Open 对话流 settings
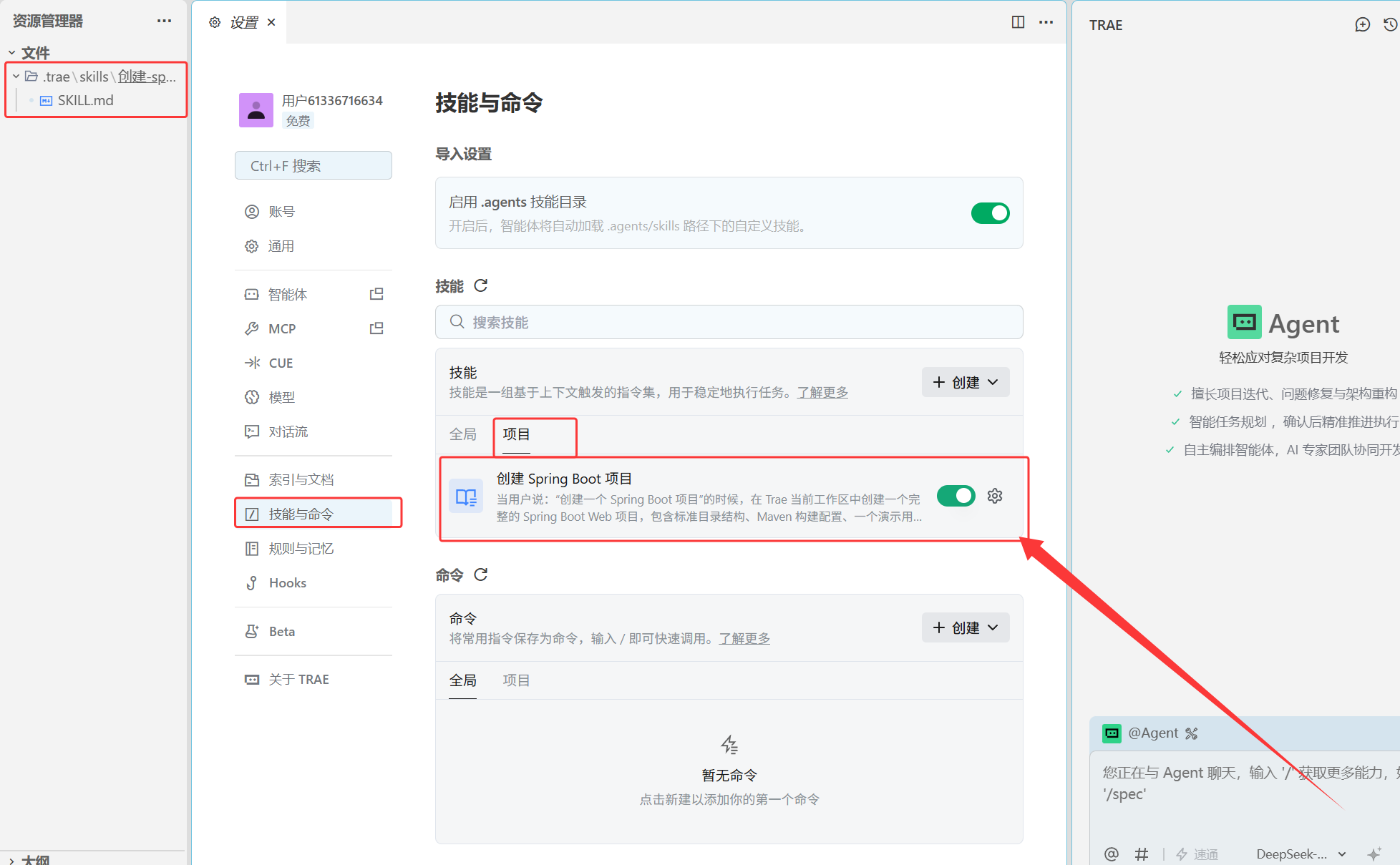The image size is (1400, 865). point(313,432)
